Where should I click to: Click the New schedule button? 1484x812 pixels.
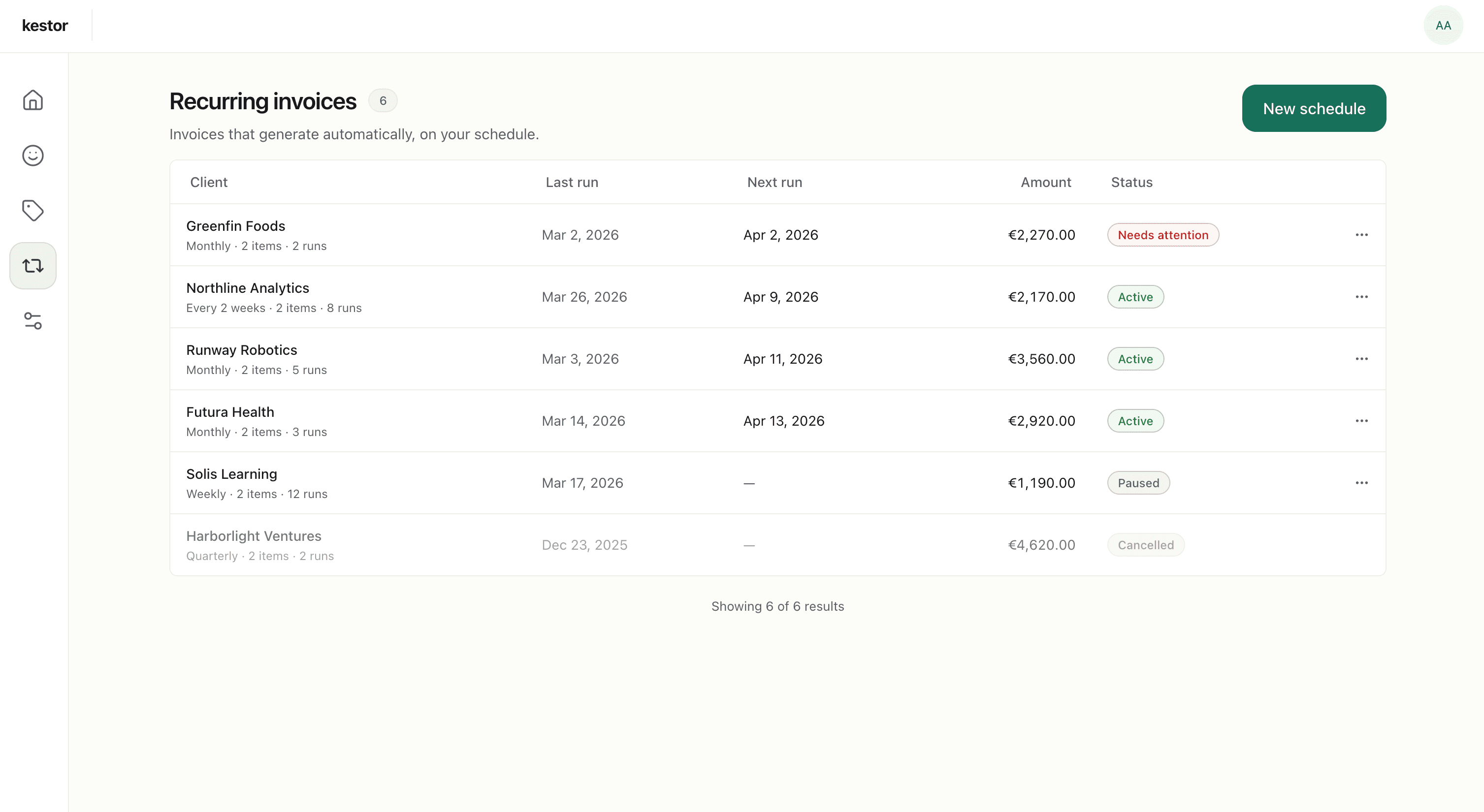coord(1314,108)
